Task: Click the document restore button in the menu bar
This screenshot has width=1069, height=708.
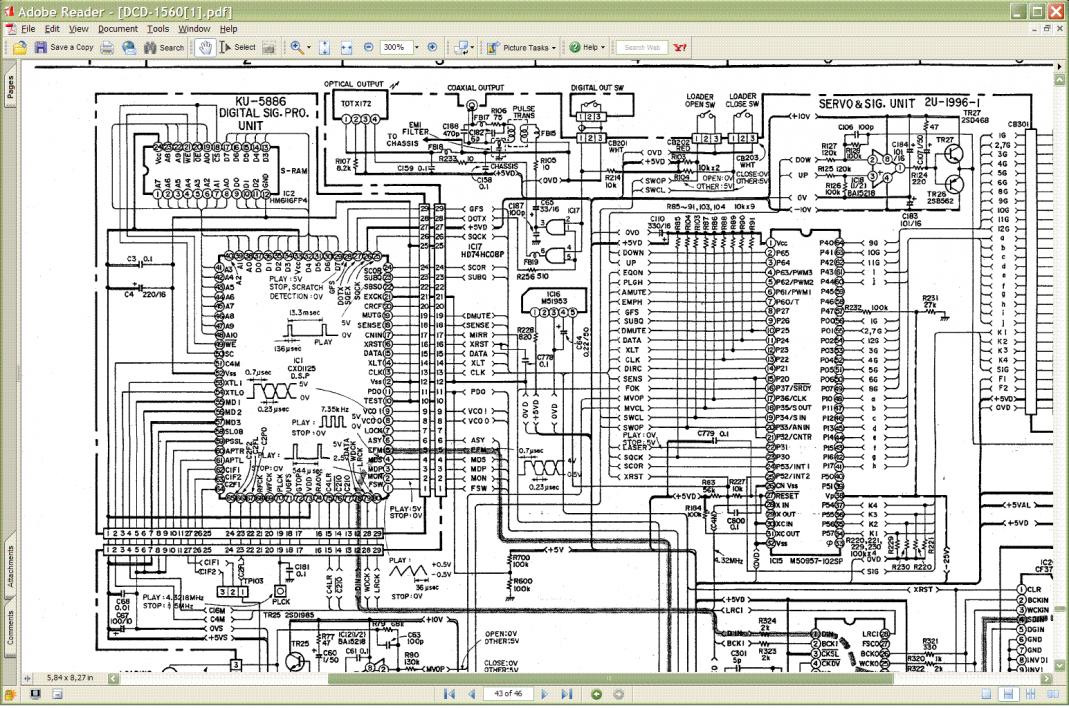Action: (1048, 28)
